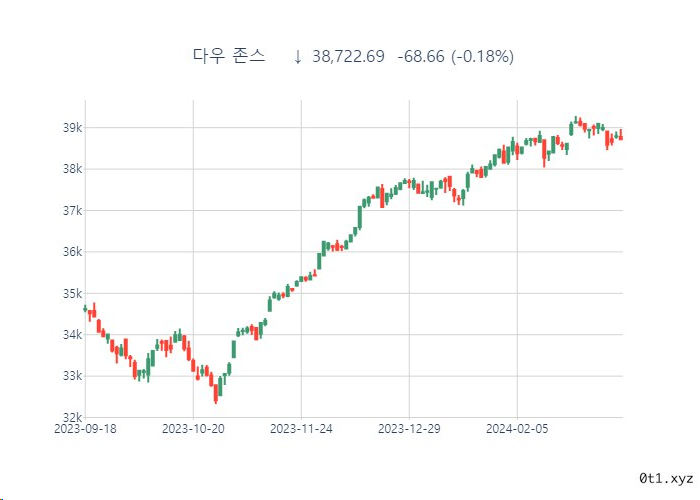Viewport: 700px width, 500px height.
Task: Click the 34k y-axis label
Action: pos(72,334)
